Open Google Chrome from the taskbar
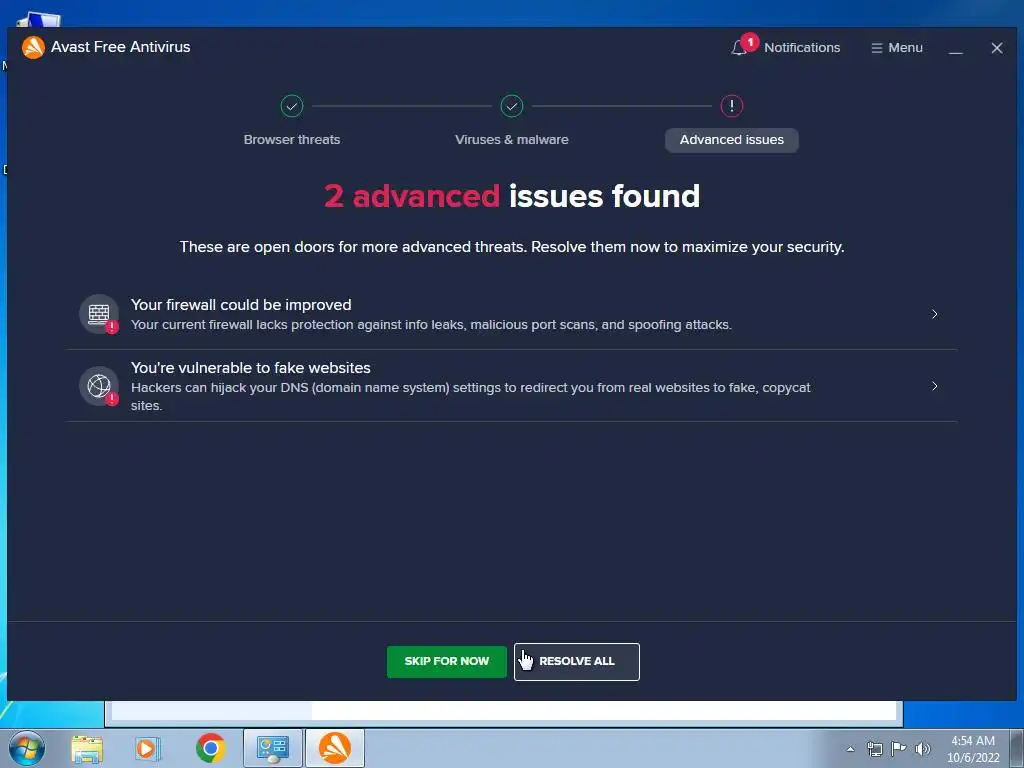Image resolution: width=1024 pixels, height=768 pixels. 210,748
